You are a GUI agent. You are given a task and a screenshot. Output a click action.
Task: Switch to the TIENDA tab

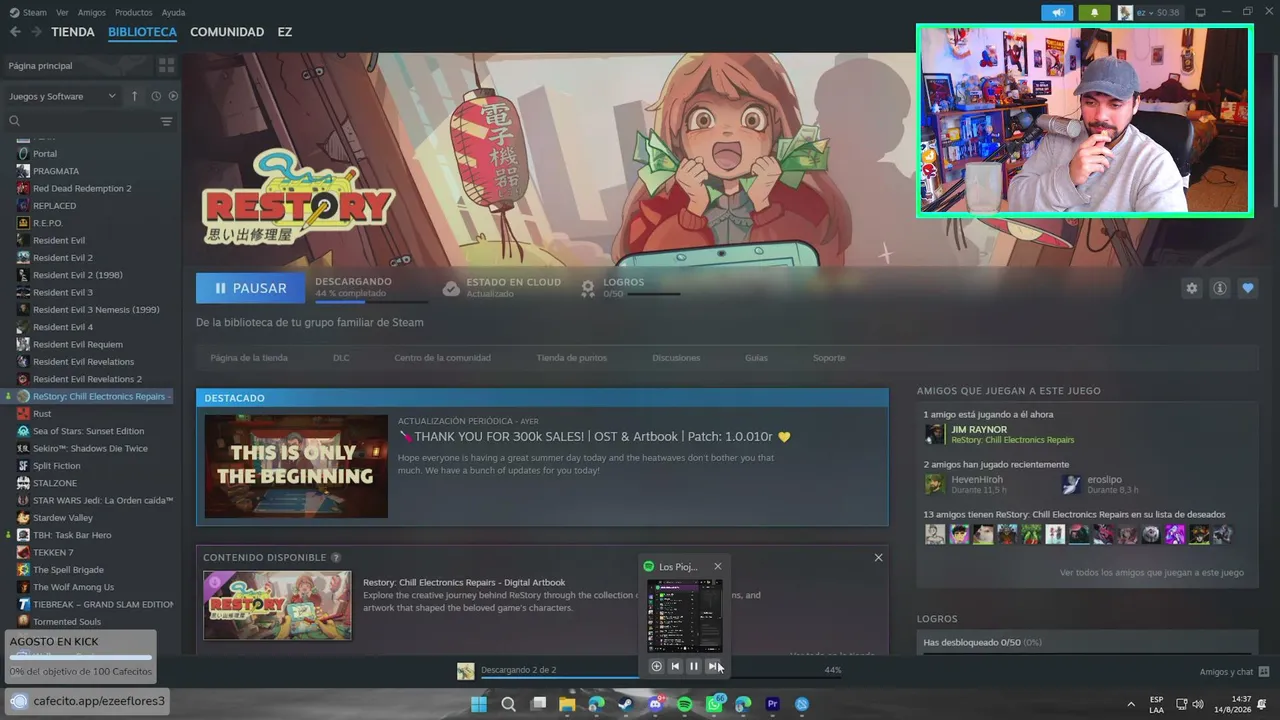pyautogui.click(x=73, y=32)
